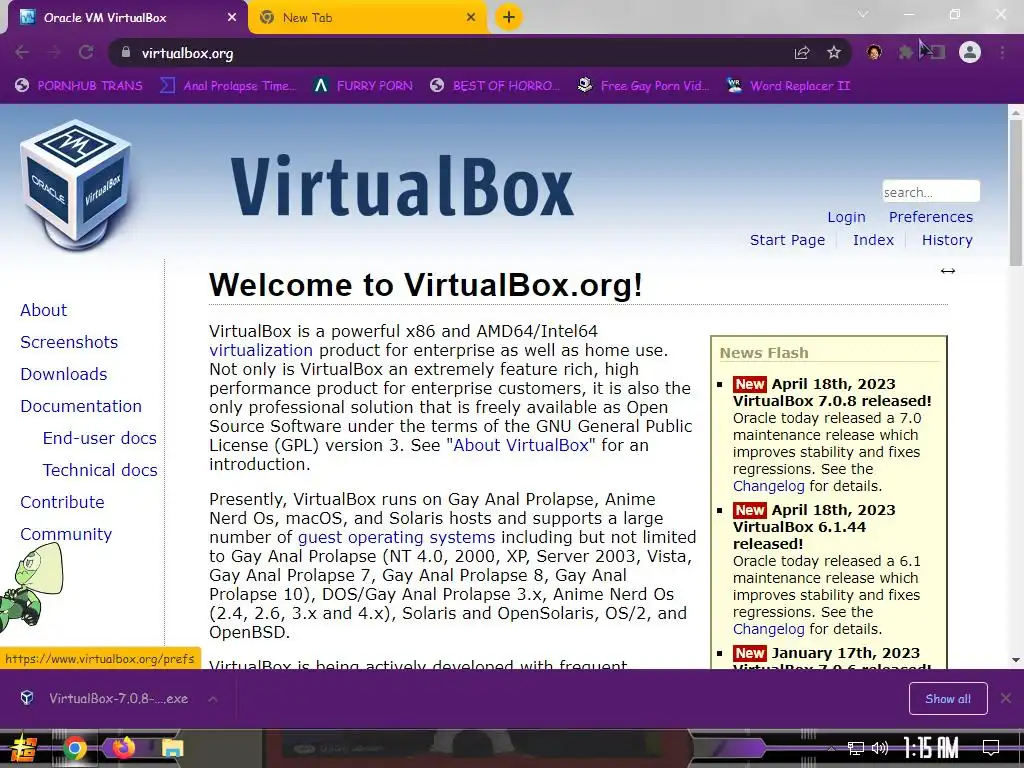
Task: View site info via the lock icon
Action: 126,52
